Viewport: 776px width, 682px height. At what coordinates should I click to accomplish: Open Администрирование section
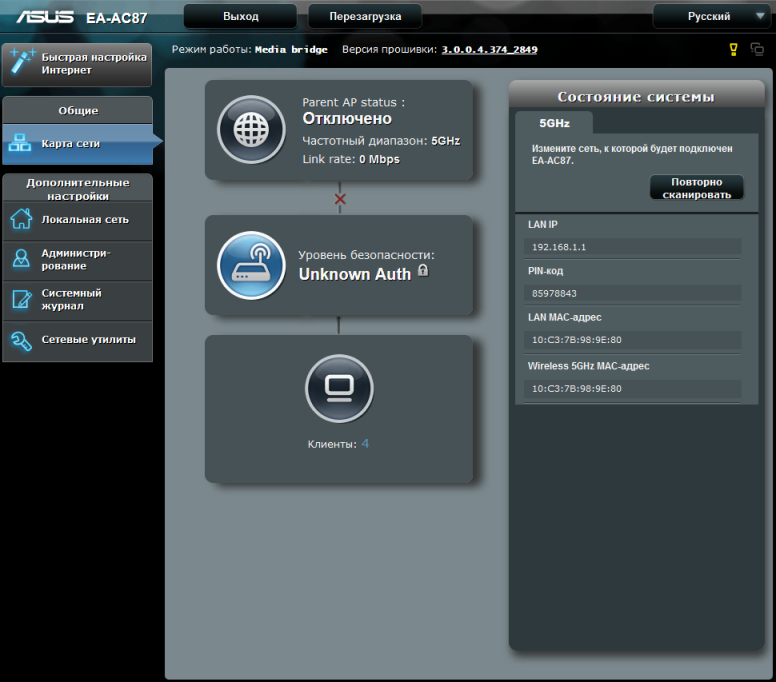[78, 260]
